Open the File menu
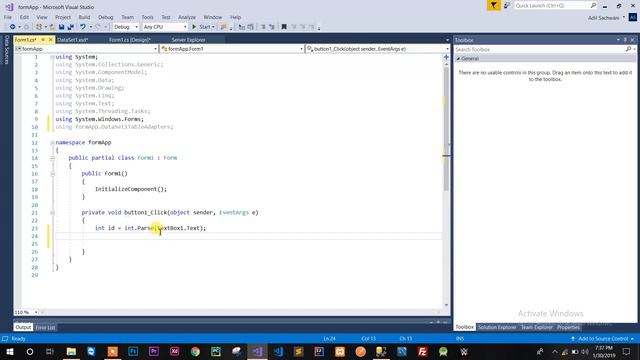This screenshot has height=360, width=640. point(8,17)
